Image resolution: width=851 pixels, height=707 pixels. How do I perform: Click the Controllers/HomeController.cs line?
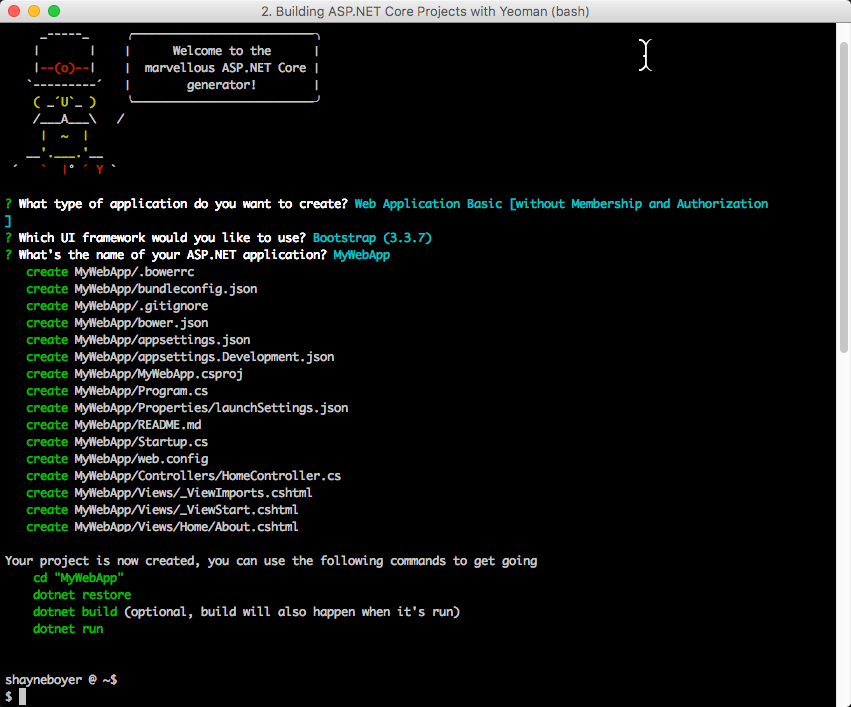[183, 476]
